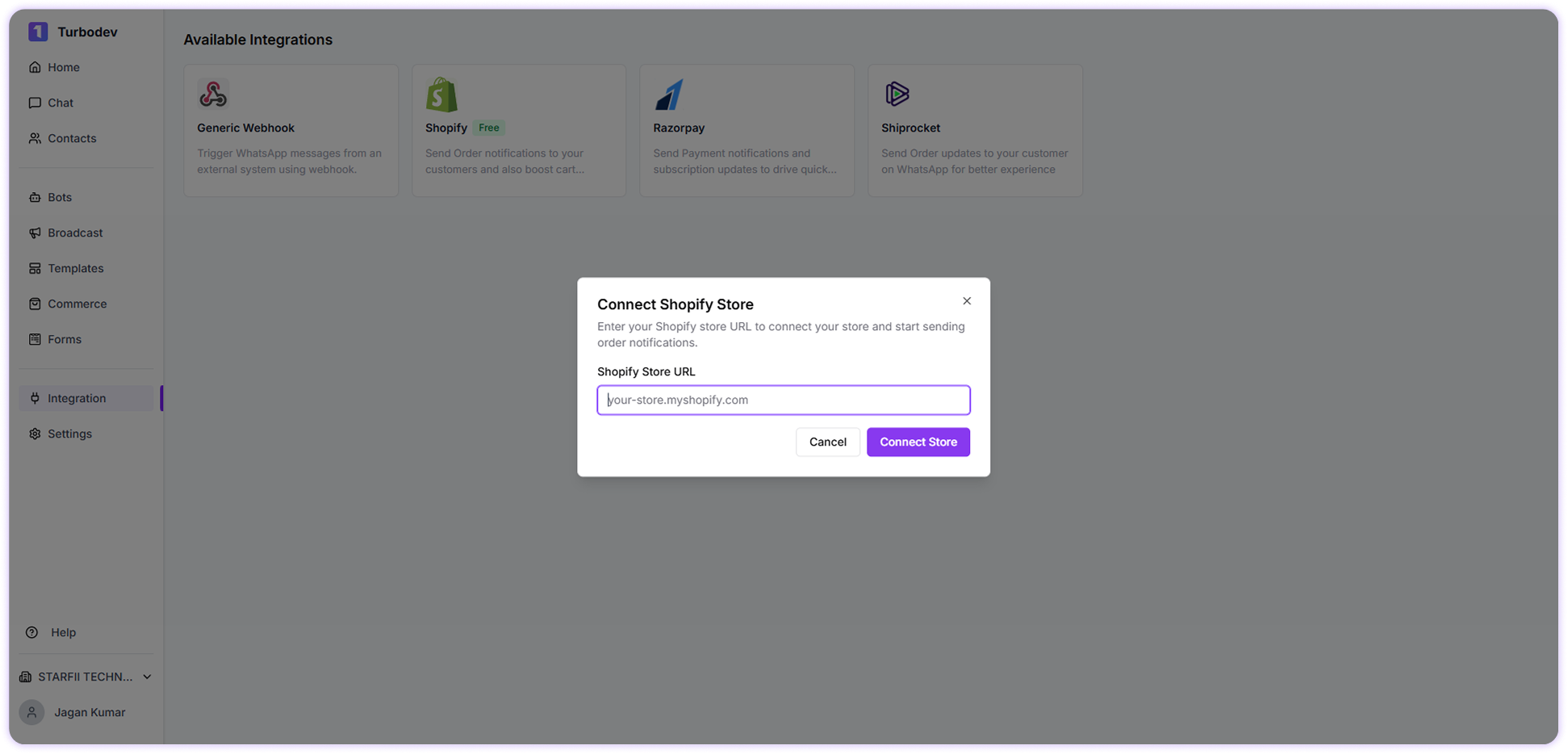
Task: Click the Free badge on Shopify card
Action: 488,127
